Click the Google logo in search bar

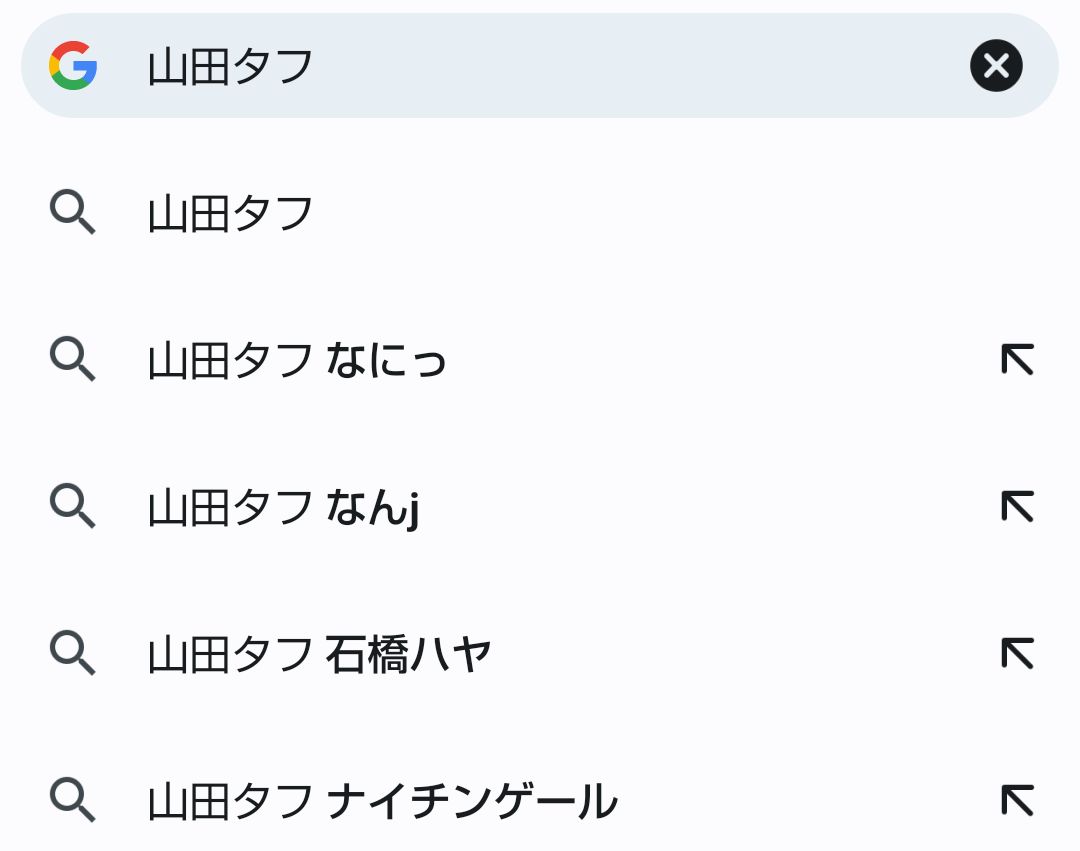[x=73, y=65]
